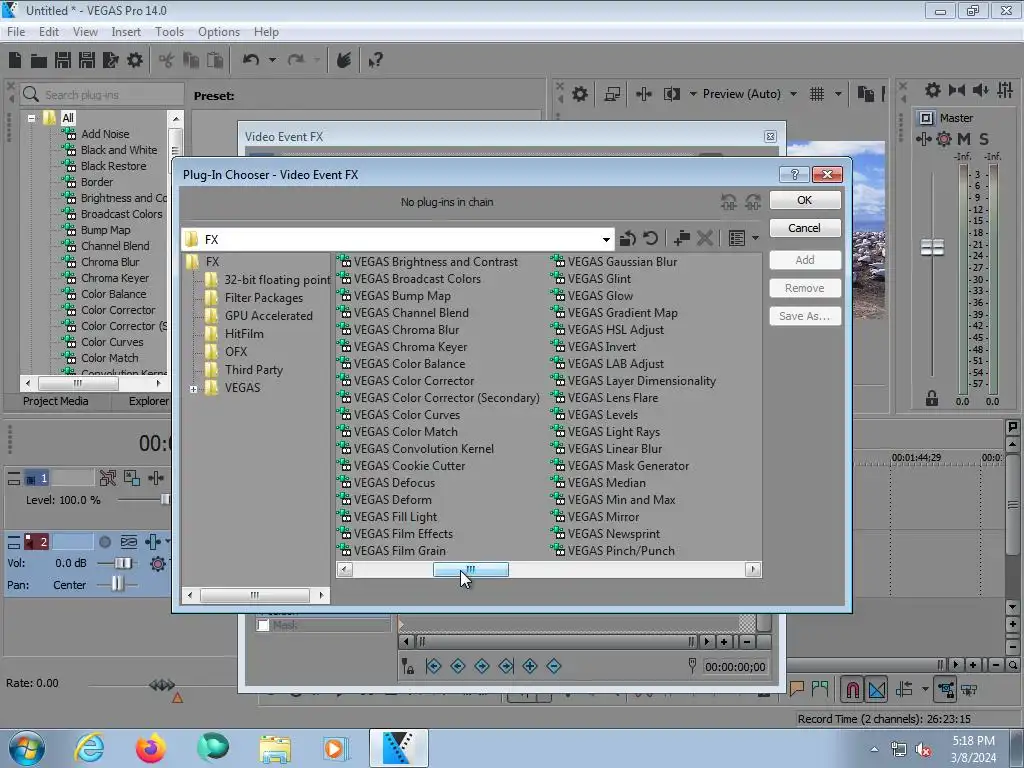Click the track 2 Pan slider handle
The height and width of the screenshot is (768, 1024).
[x=117, y=584]
